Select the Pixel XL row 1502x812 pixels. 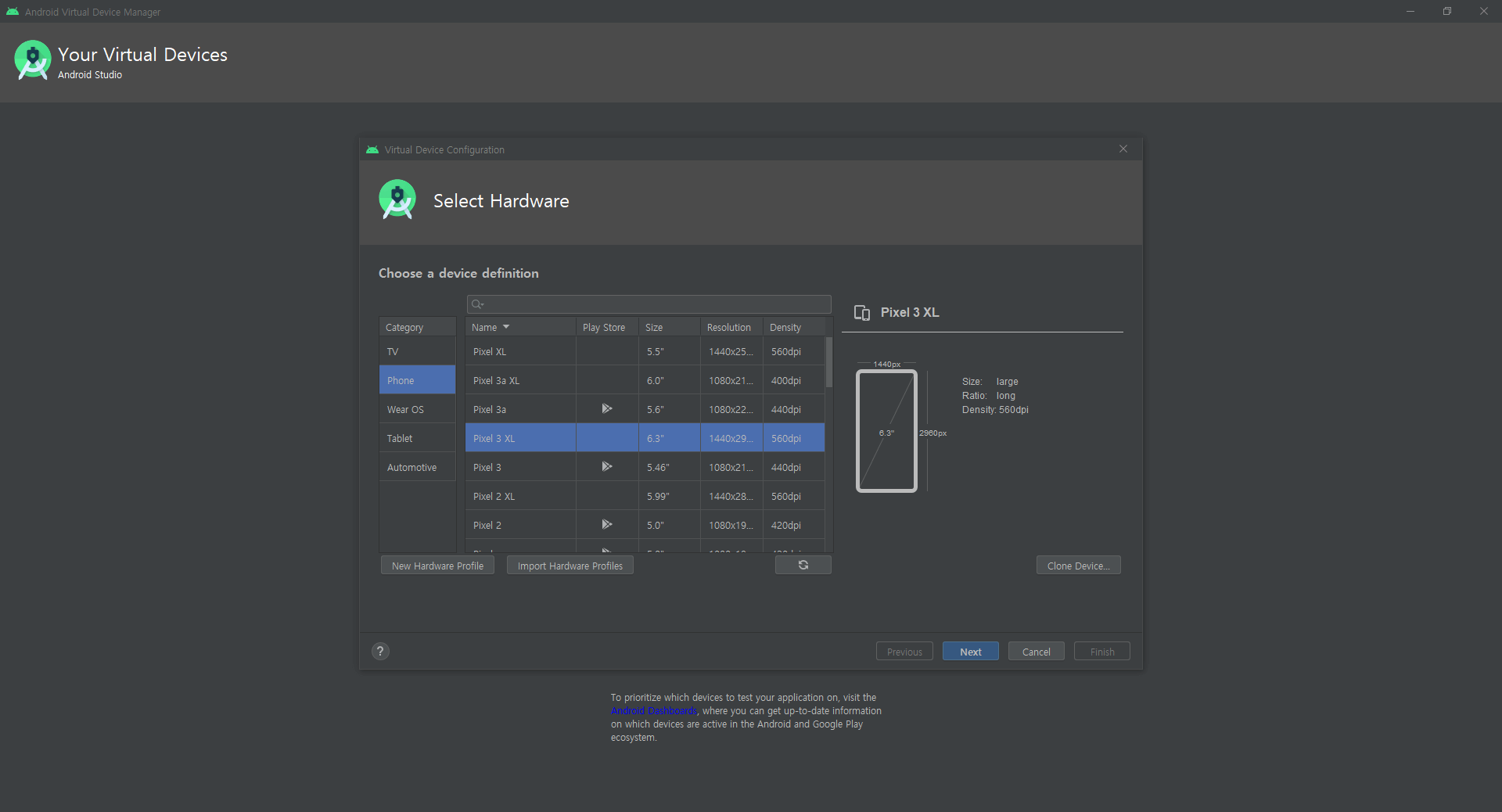[645, 351]
